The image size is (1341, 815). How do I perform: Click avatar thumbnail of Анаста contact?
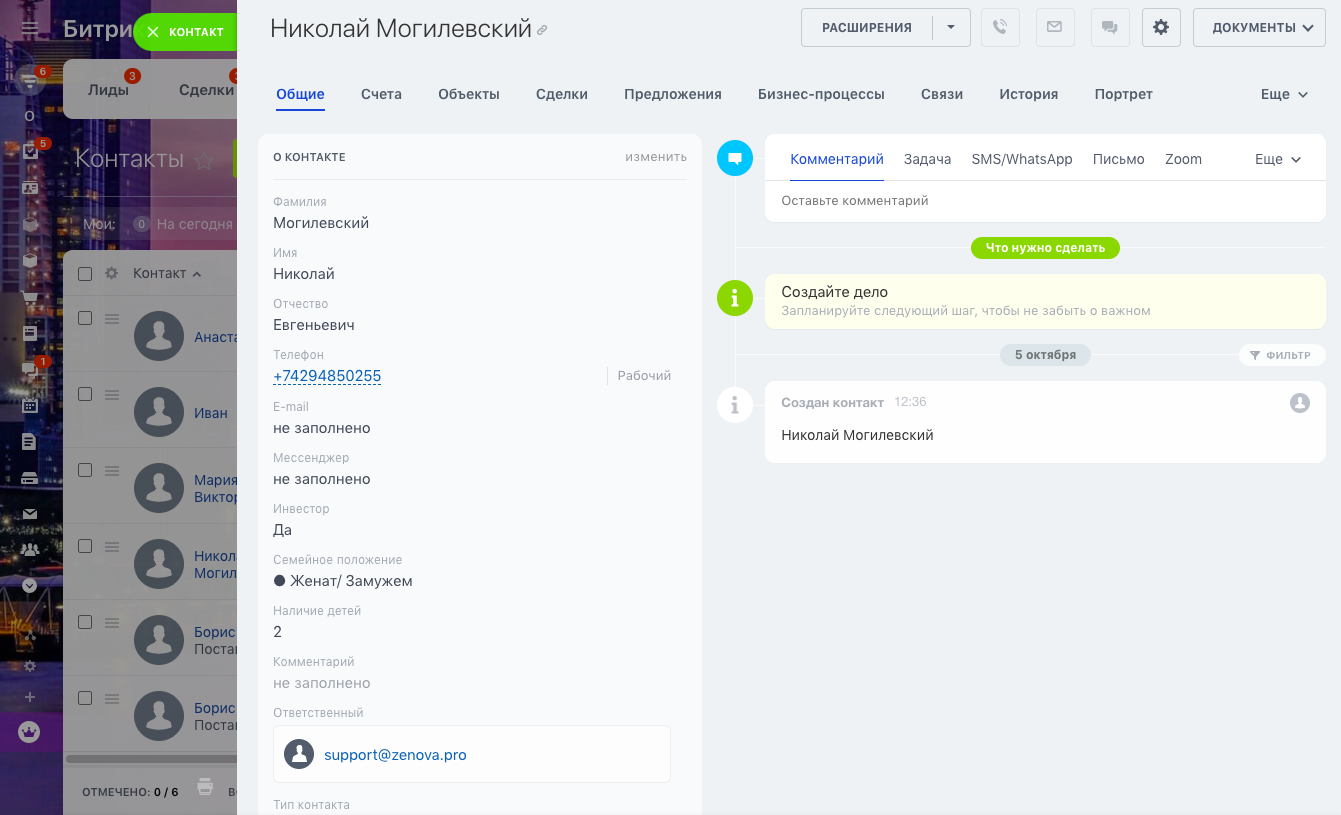(159, 336)
